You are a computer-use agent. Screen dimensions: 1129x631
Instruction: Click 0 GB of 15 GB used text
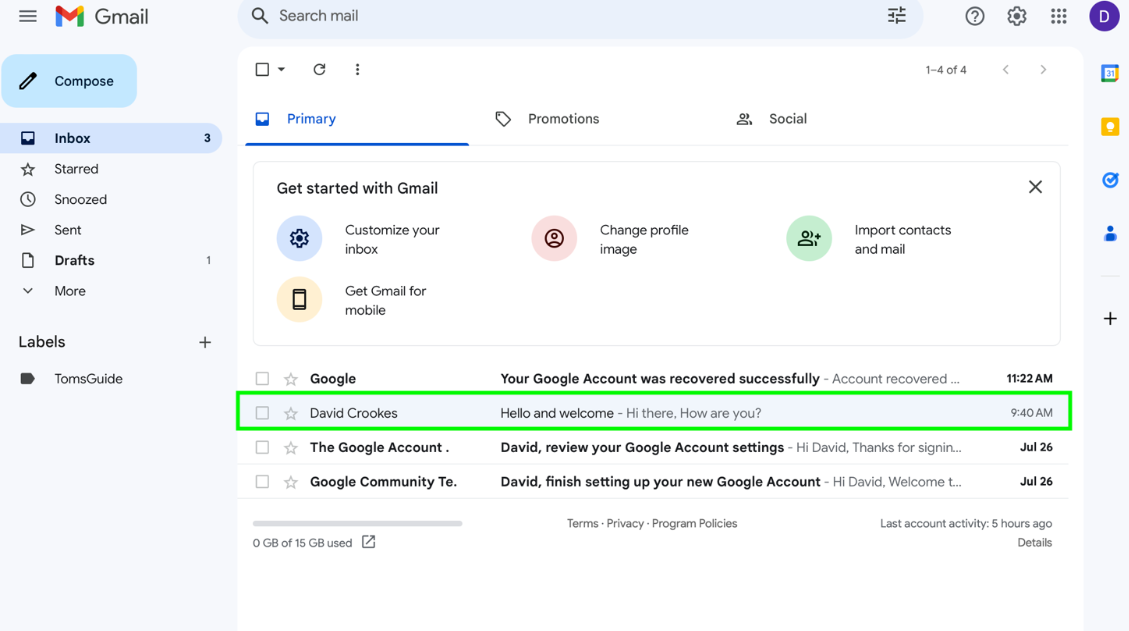[302, 543]
